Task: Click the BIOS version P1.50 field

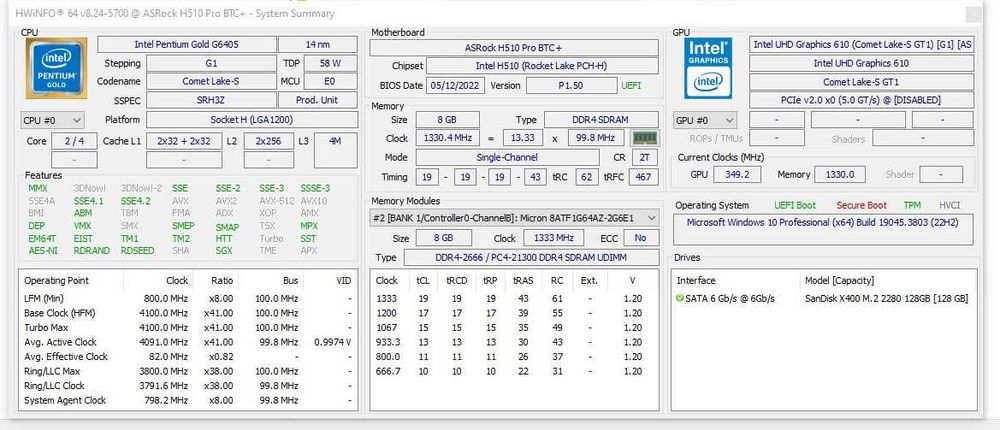Action: (571, 85)
